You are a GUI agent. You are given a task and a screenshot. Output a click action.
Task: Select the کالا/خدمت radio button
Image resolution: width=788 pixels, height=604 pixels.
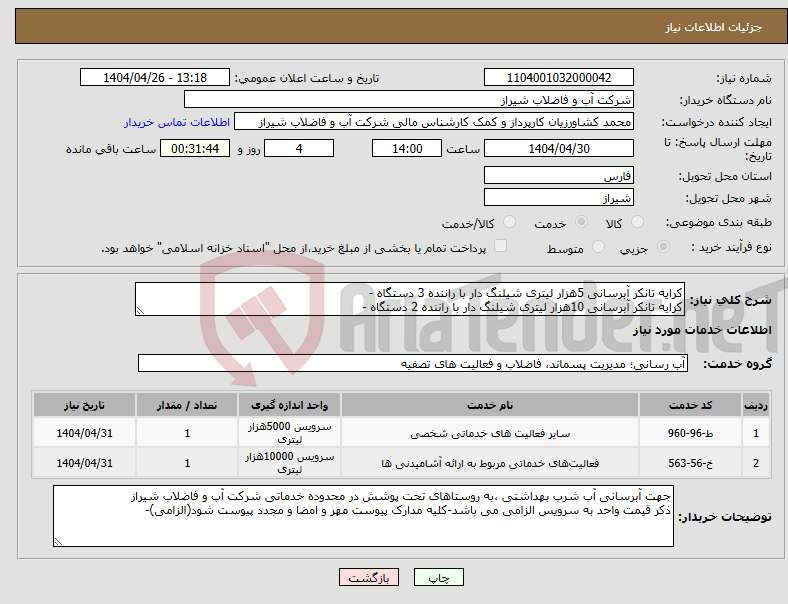(x=510, y=222)
